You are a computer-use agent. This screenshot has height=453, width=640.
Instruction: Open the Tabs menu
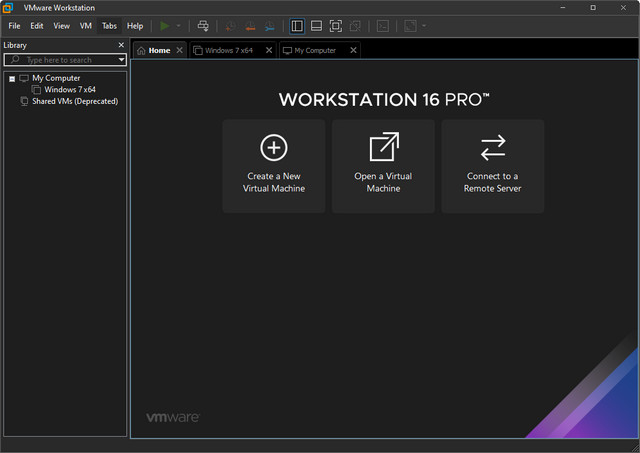tap(109, 26)
